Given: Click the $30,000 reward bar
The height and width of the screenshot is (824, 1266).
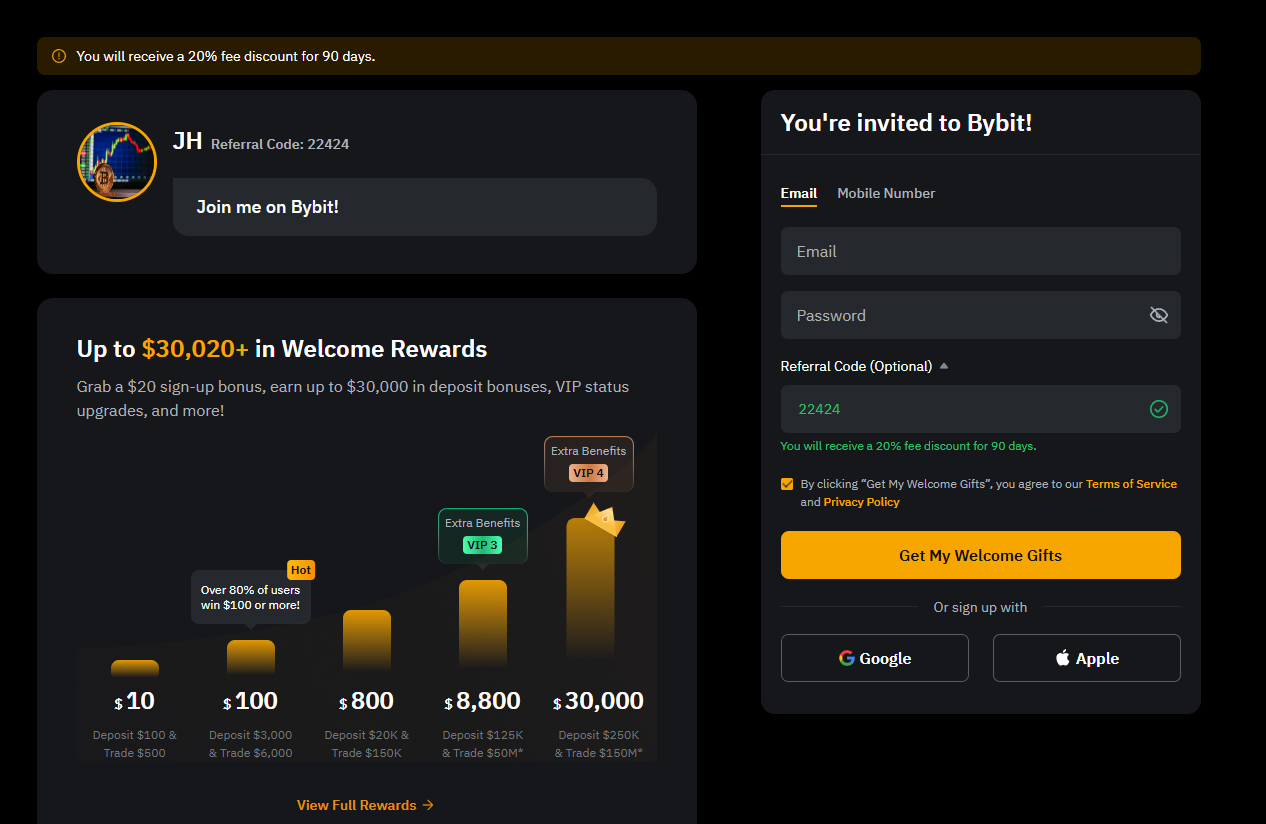Looking at the screenshot, I should point(591,588).
